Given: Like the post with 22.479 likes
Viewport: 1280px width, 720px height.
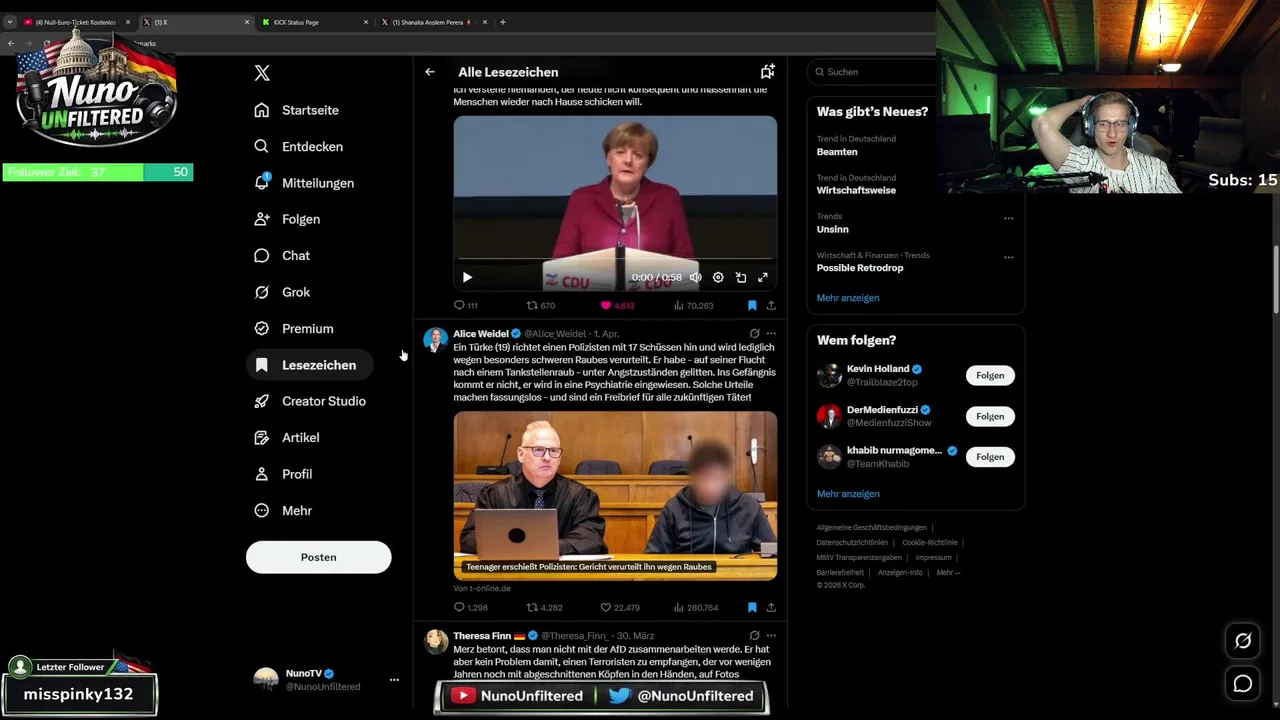Looking at the screenshot, I should point(619,607).
